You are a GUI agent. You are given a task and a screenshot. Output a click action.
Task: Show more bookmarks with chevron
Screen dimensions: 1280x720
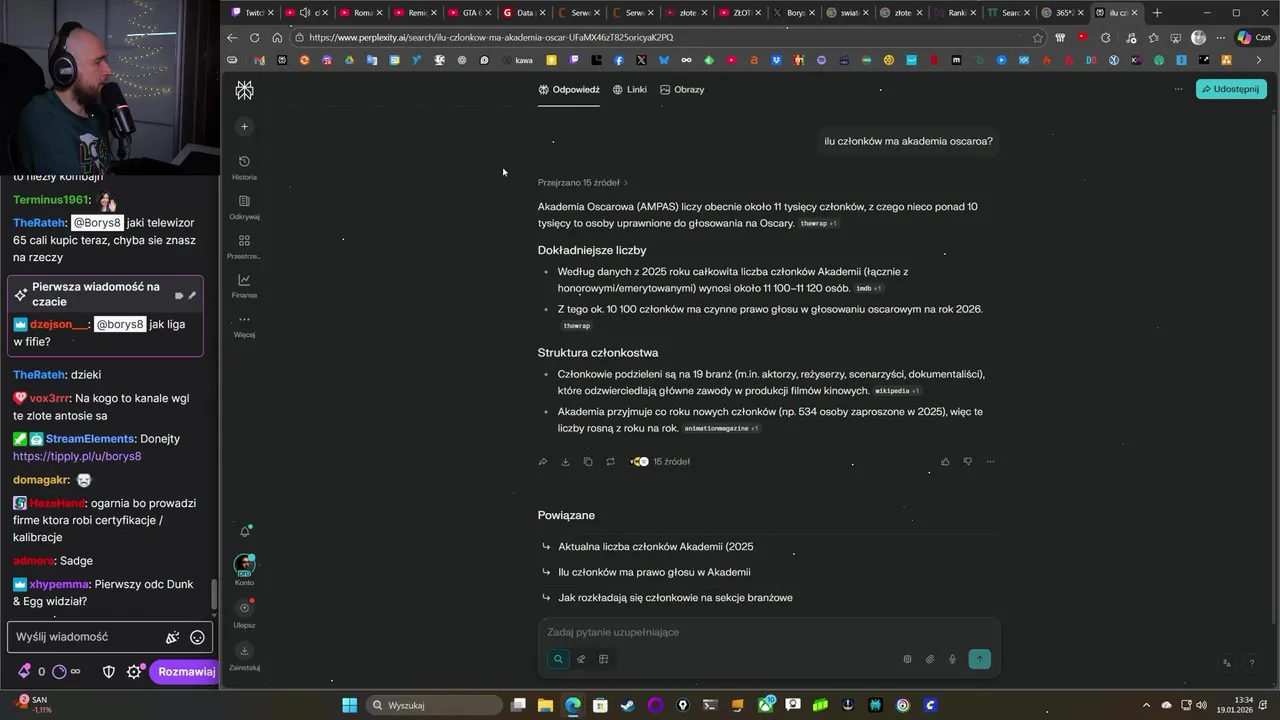(x=1259, y=60)
